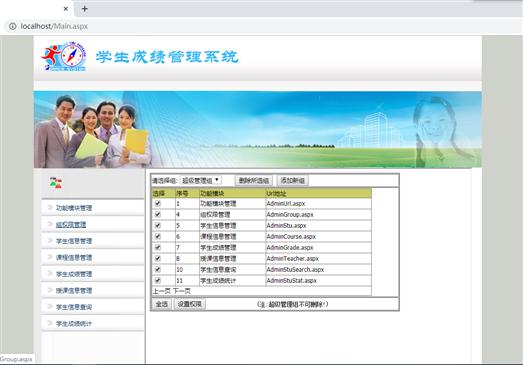Click arrow icon beside 授课信息管理 menu
Image resolution: width=523 pixels, height=365 pixels.
click(50, 290)
